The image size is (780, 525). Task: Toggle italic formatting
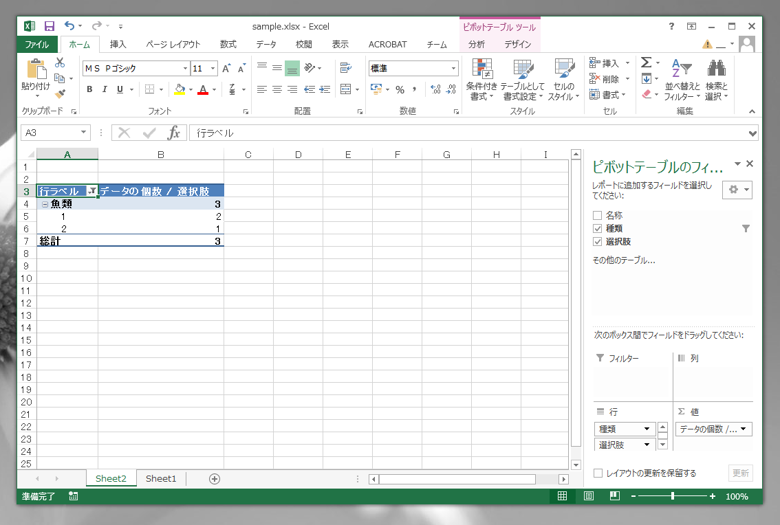[104, 90]
